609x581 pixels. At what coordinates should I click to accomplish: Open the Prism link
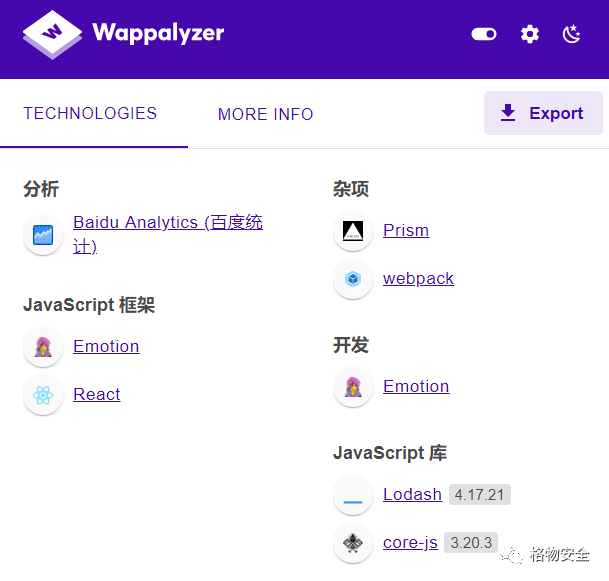406,230
